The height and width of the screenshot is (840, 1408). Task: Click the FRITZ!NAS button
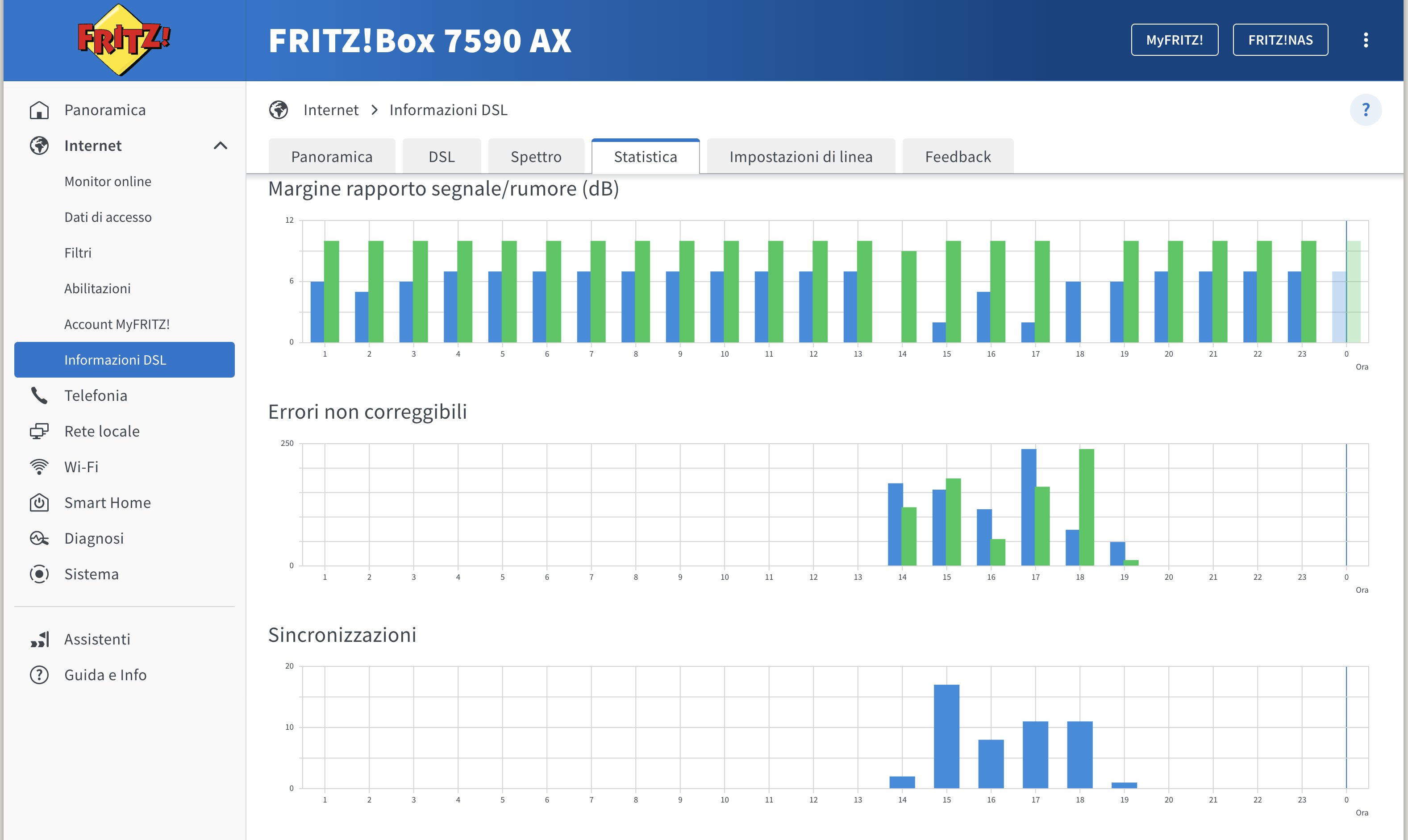click(1280, 40)
